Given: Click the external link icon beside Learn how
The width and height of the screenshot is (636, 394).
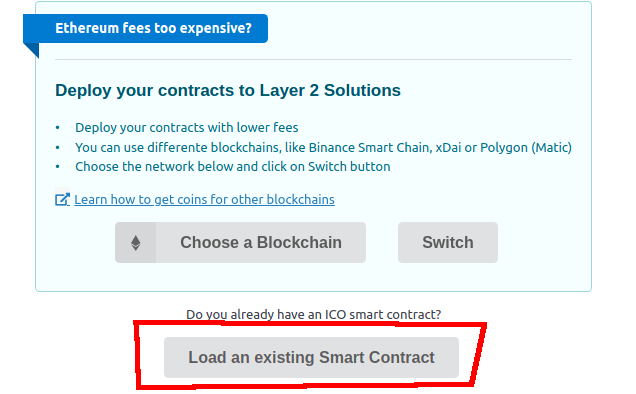Looking at the screenshot, I should tap(62, 200).
